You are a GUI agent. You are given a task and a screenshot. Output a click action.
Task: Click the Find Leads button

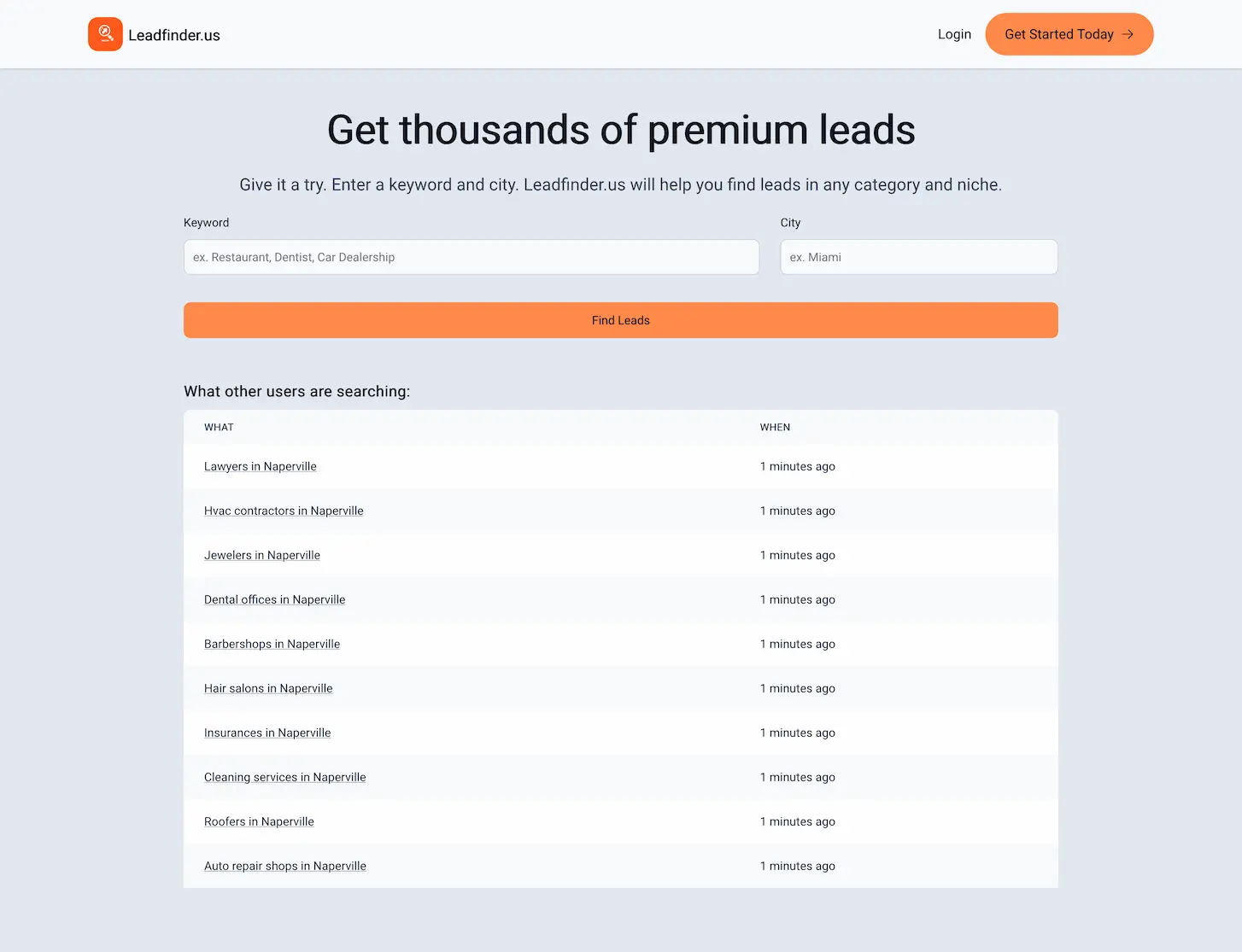pos(621,320)
